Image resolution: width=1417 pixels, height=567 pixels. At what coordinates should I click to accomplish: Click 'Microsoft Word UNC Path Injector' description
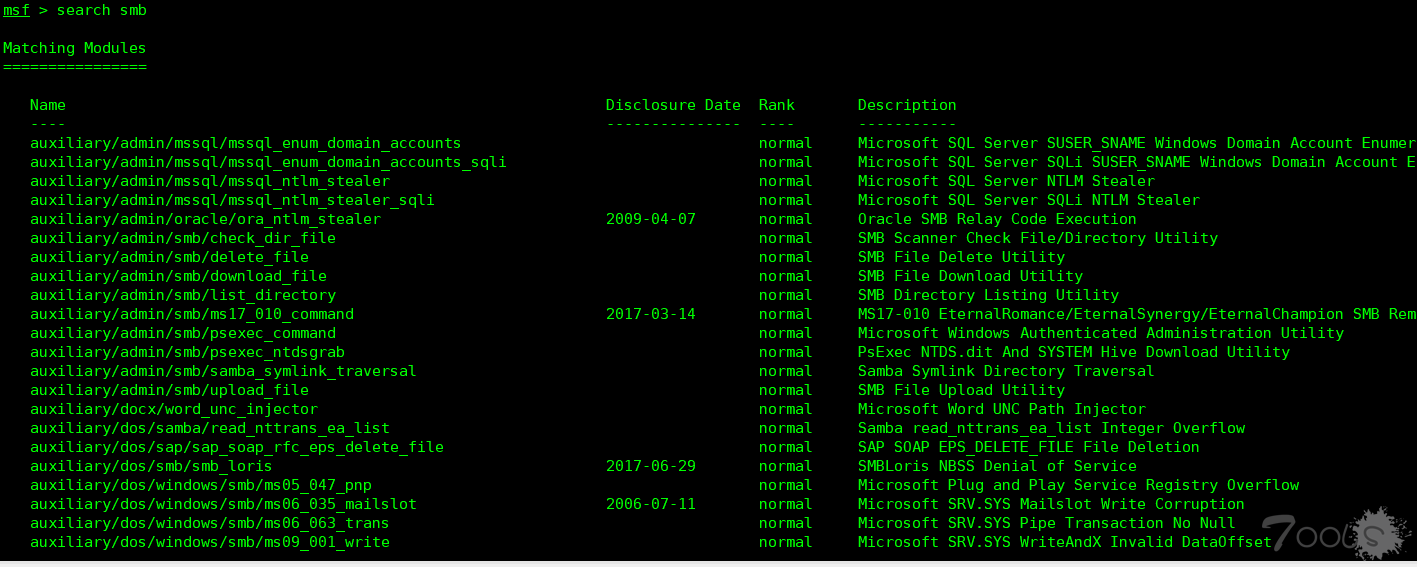pyautogui.click(x=1002, y=409)
